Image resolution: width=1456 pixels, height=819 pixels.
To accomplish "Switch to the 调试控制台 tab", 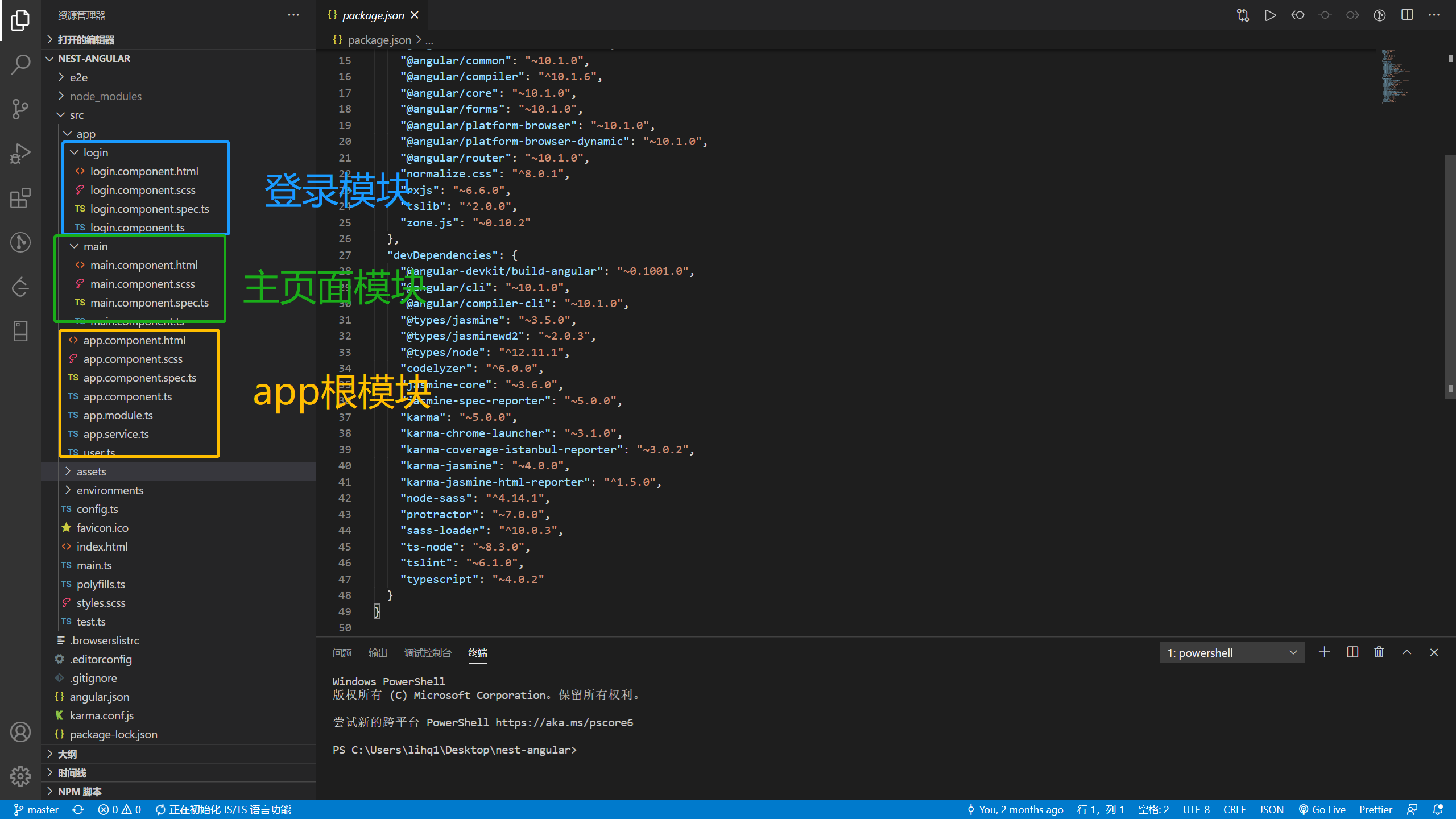I will (x=428, y=653).
